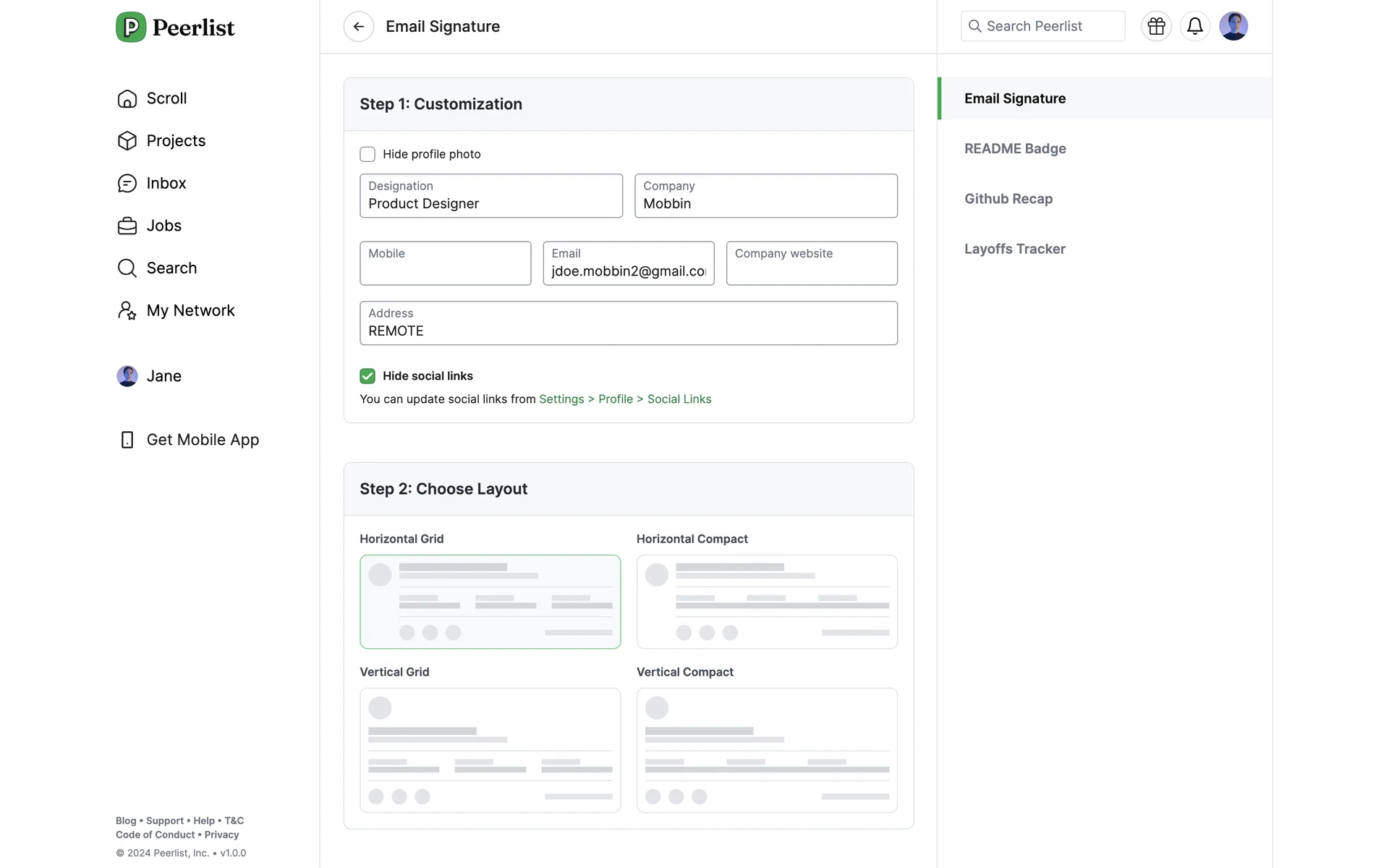Screen dimensions: 1389x868
Task: Open the profile avatar in top bar
Action: pyautogui.click(x=1233, y=27)
